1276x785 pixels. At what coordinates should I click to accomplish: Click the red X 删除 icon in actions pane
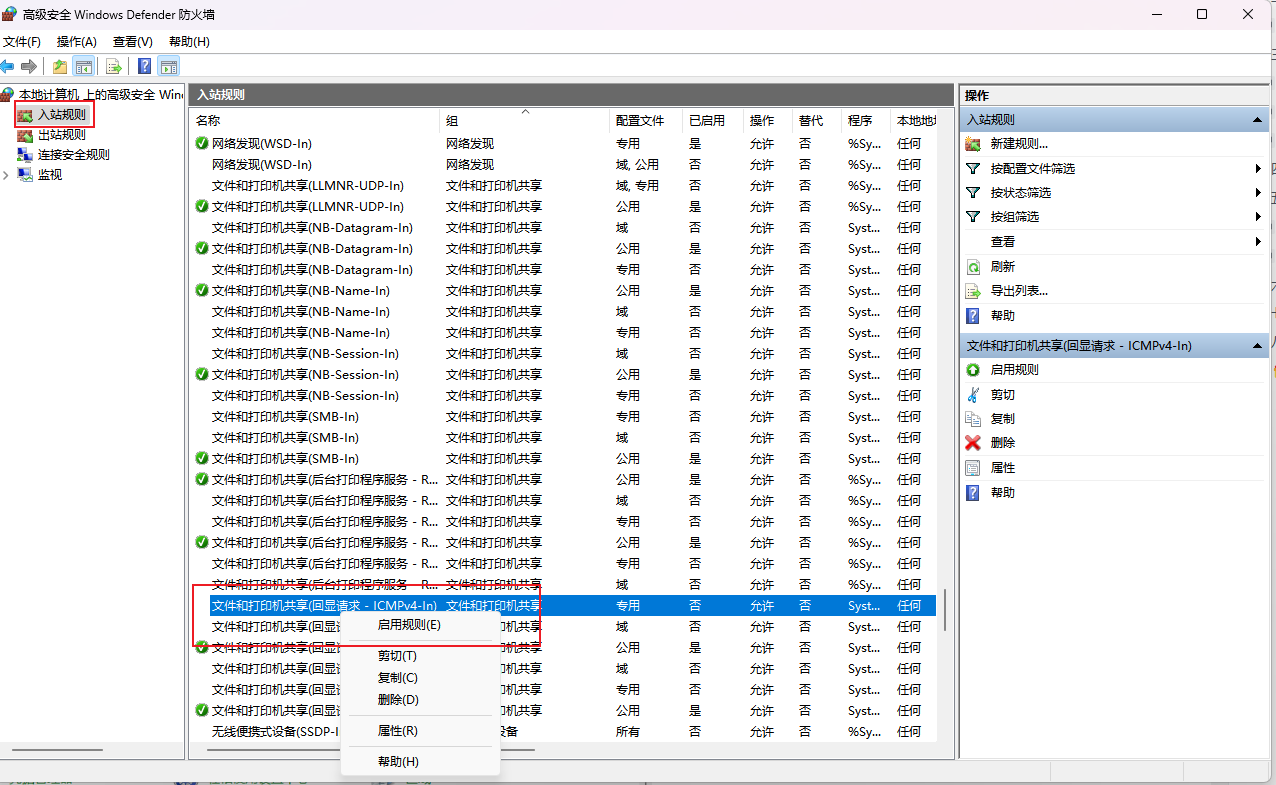point(973,443)
